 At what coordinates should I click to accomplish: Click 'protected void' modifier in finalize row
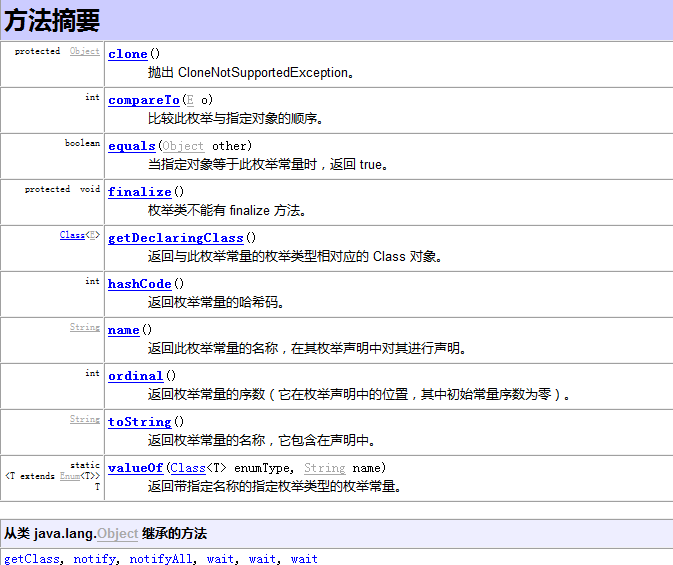click(62, 189)
